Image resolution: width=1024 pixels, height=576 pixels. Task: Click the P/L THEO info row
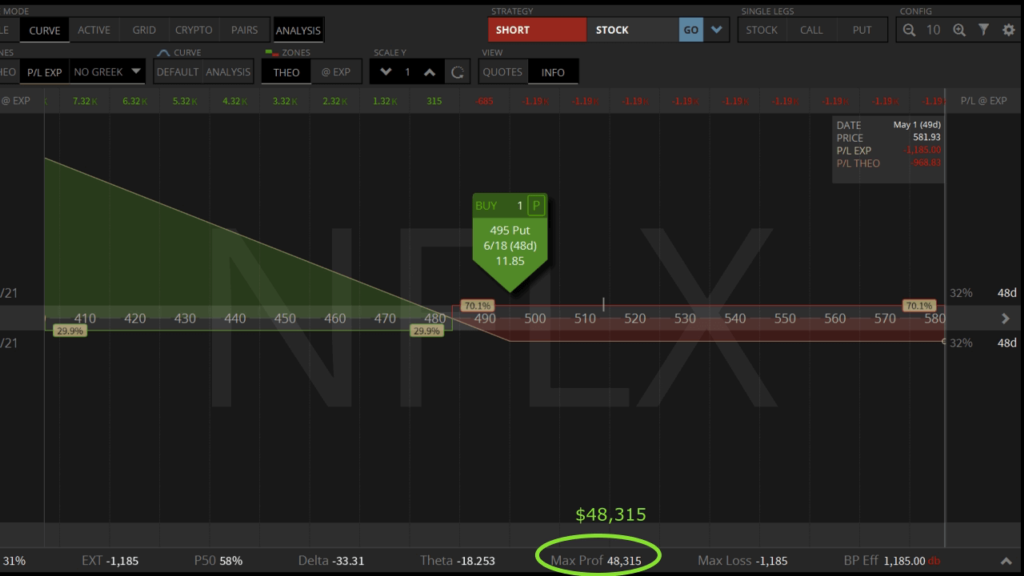click(x=888, y=163)
